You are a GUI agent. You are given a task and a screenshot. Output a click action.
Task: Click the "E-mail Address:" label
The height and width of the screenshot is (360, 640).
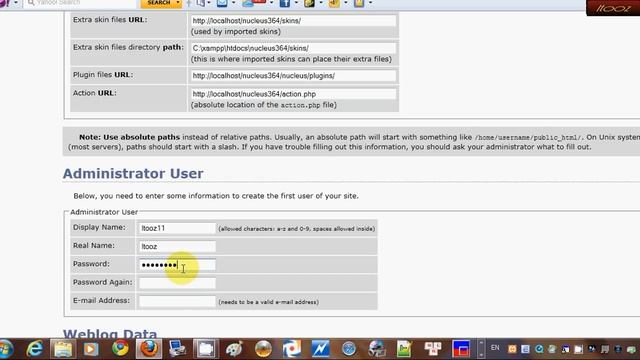click(101, 301)
